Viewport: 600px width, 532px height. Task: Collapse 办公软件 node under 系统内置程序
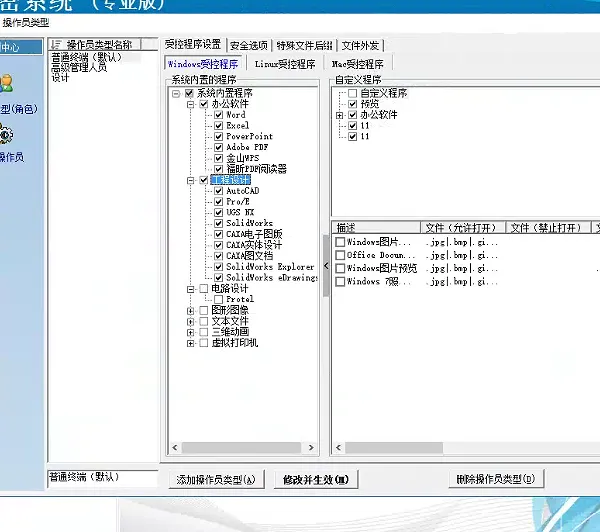tap(190, 104)
